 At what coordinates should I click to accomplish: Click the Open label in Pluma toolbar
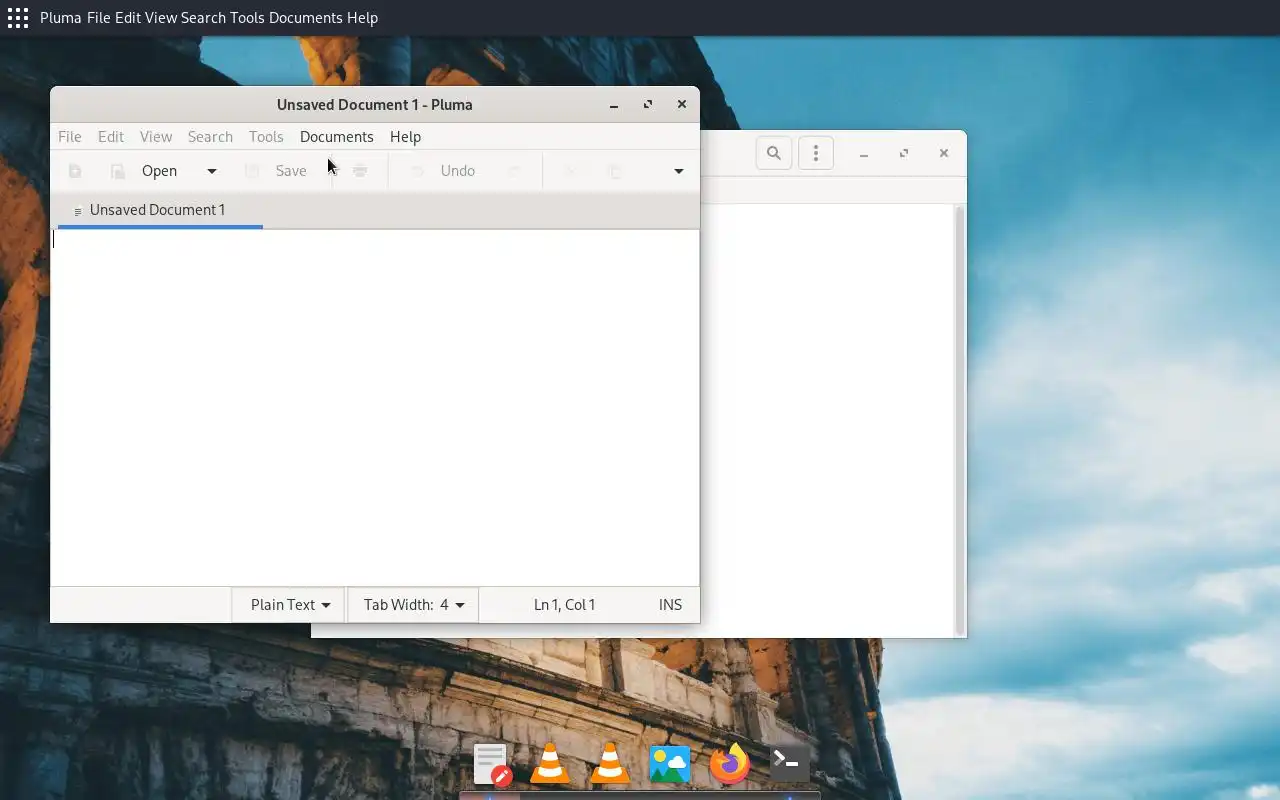[159, 171]
